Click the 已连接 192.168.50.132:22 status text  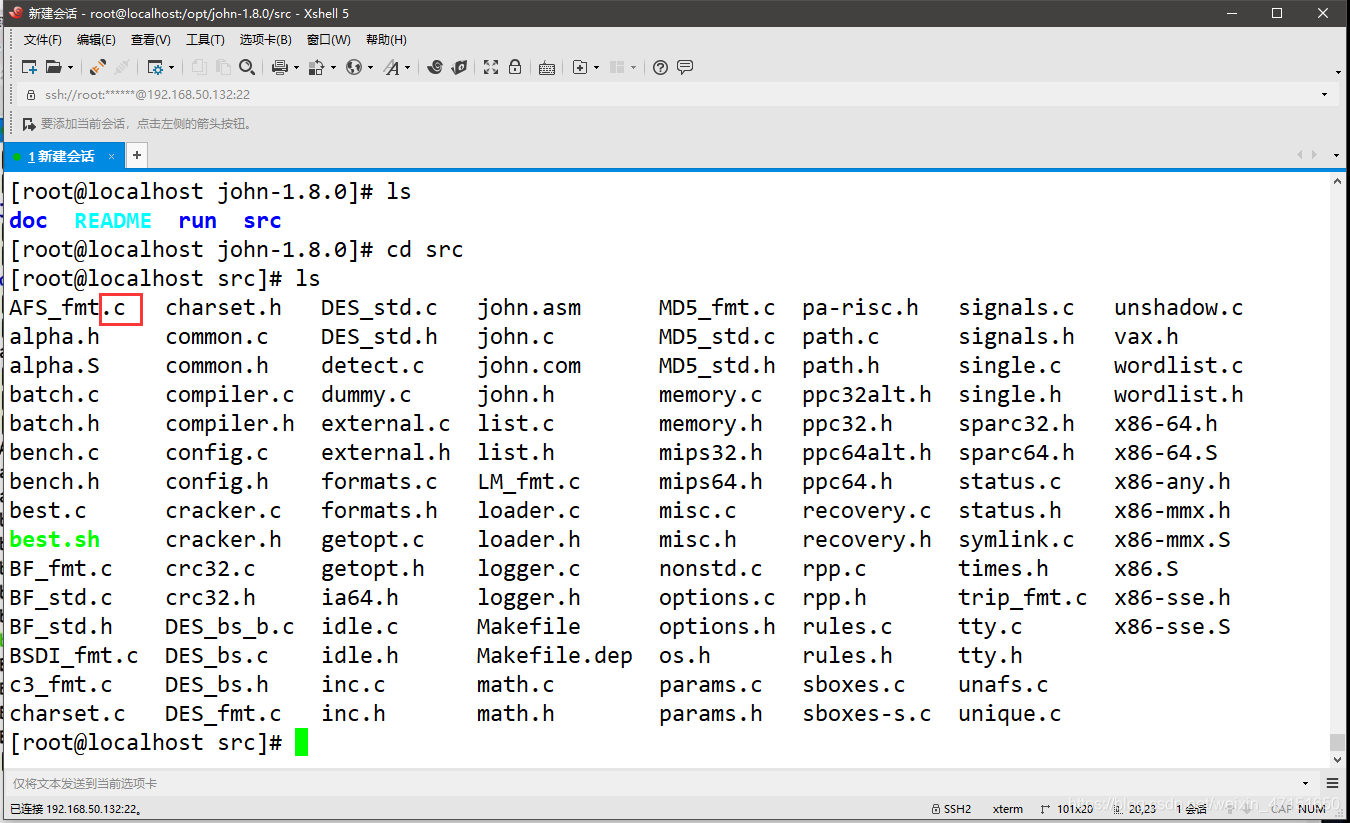75,809
